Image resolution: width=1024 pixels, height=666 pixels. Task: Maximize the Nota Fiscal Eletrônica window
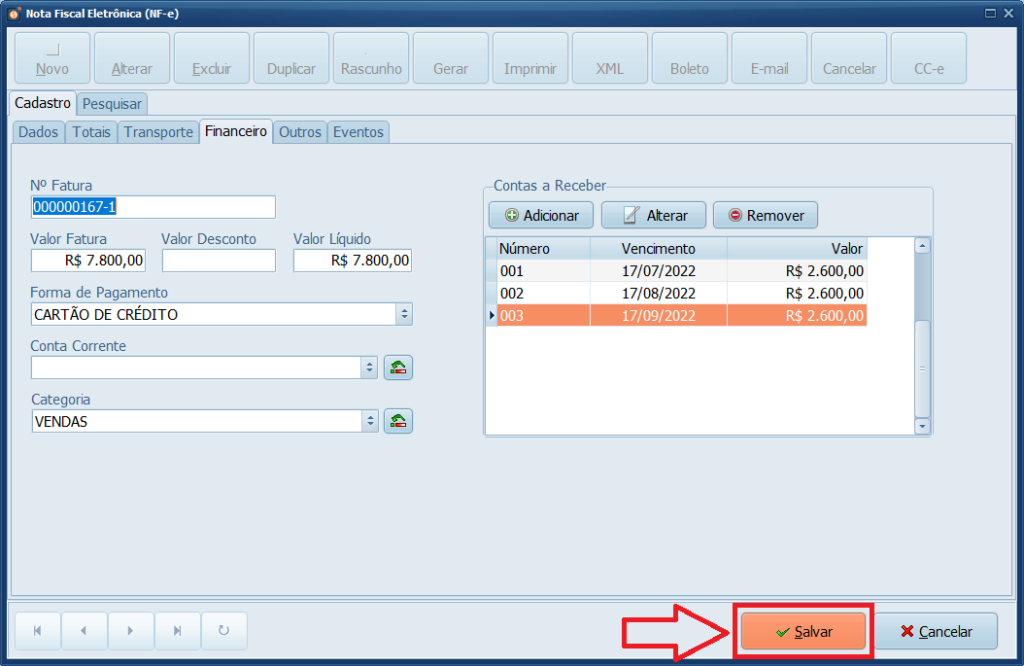pos(990,13)
